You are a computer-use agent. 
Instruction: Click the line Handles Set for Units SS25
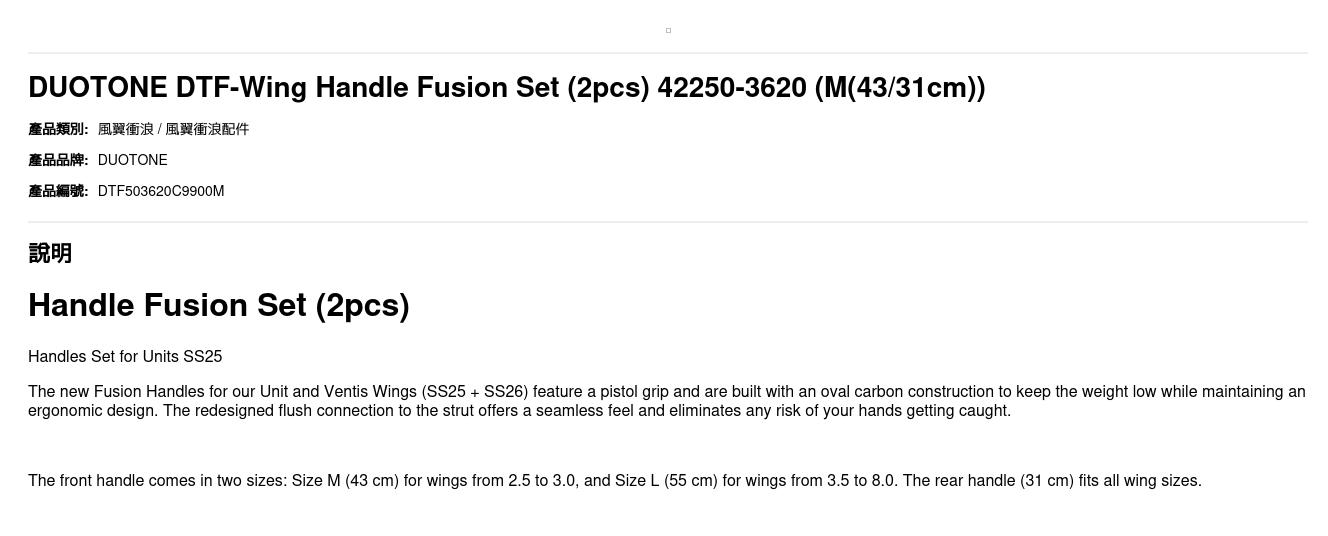[x=125, y=357]
